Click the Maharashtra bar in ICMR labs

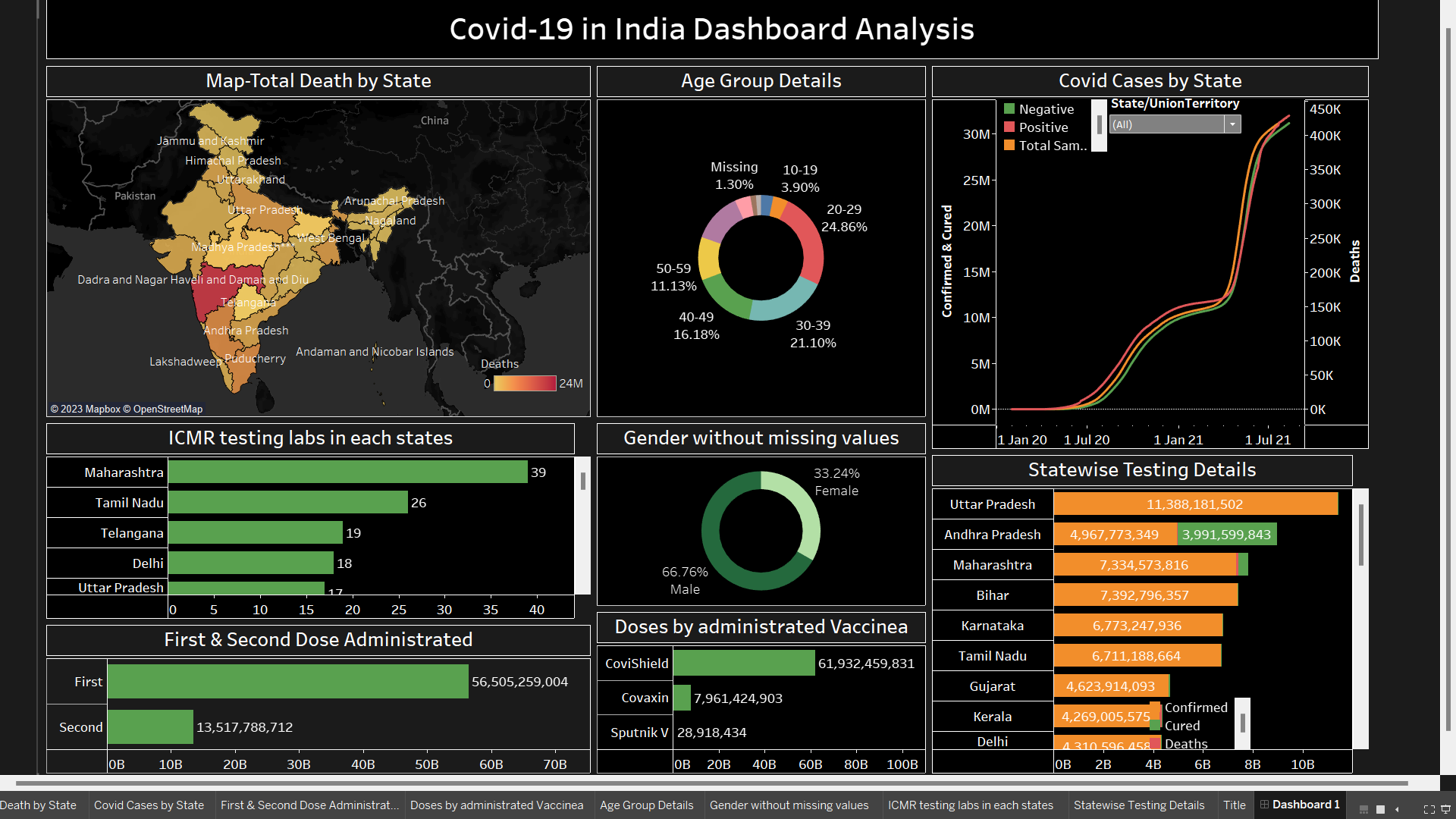coord(347,472)
